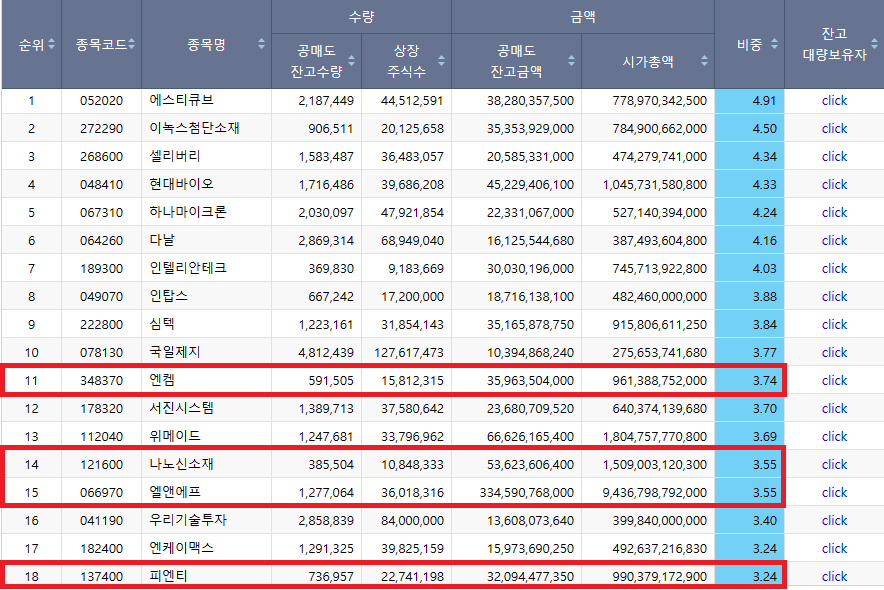The width and height of the screenshot is (884, 590).
Task: Select stock name 에스티큐브
Action: point(182,100)
